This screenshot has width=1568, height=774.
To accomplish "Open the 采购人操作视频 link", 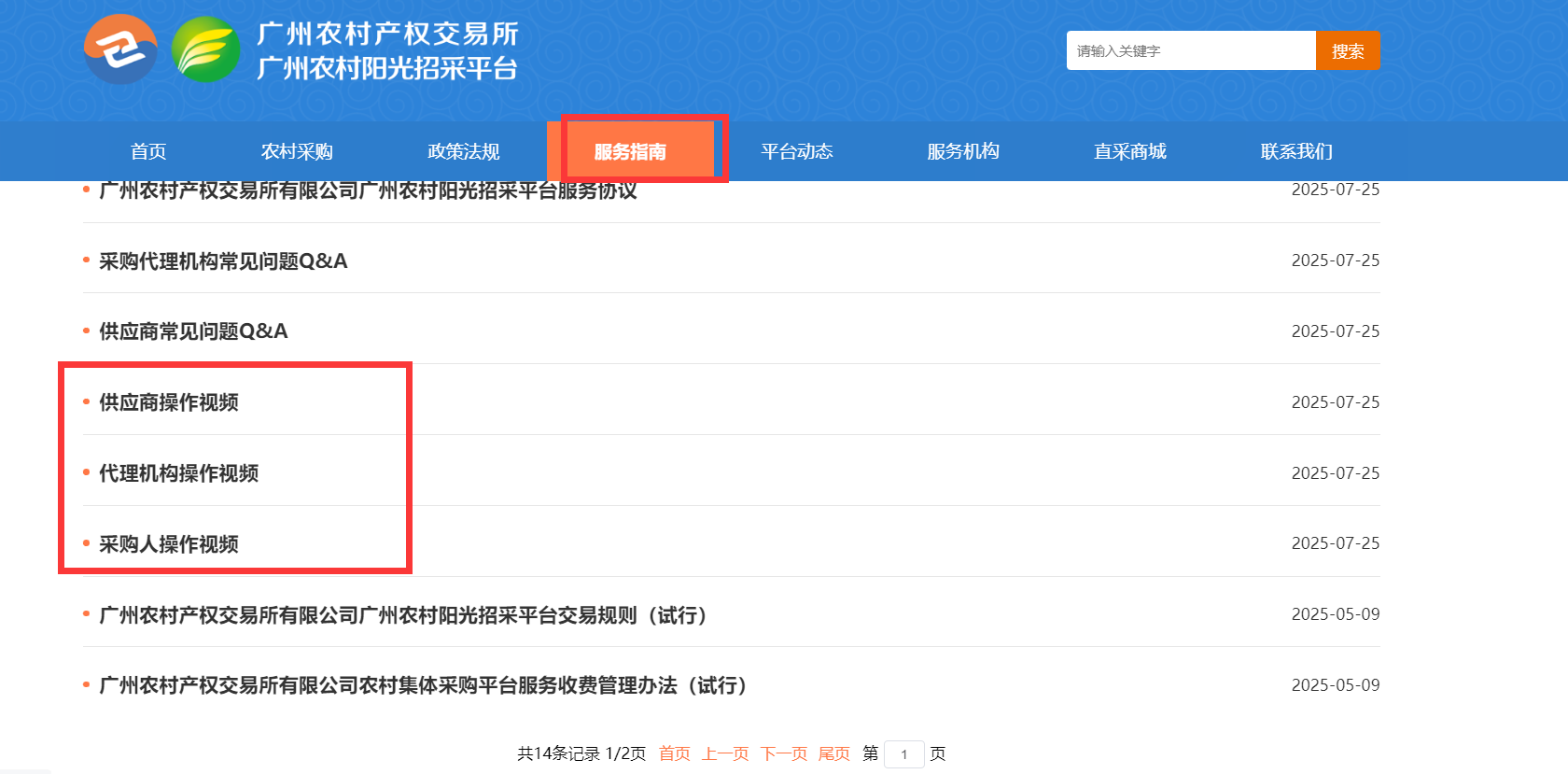I will coord(169,544).
